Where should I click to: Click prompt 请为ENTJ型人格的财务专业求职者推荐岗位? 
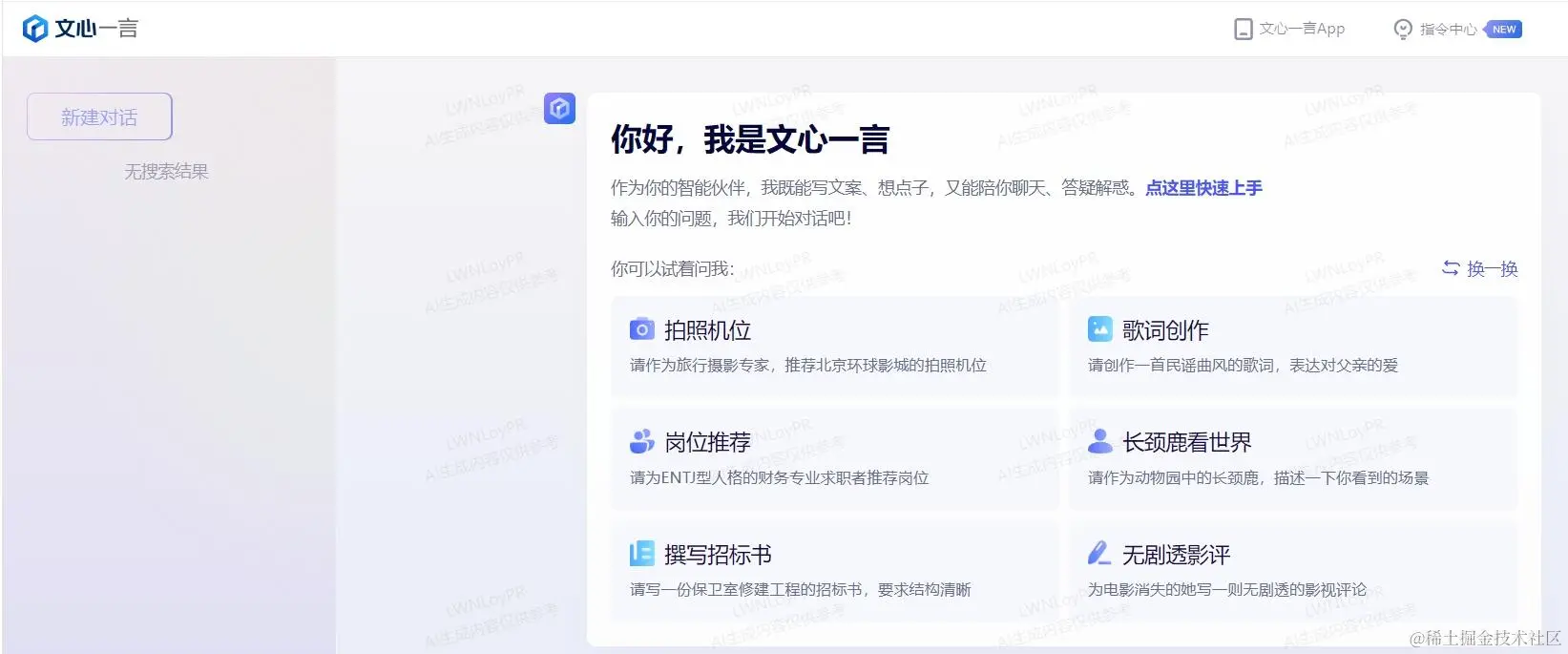coord(779,478)
